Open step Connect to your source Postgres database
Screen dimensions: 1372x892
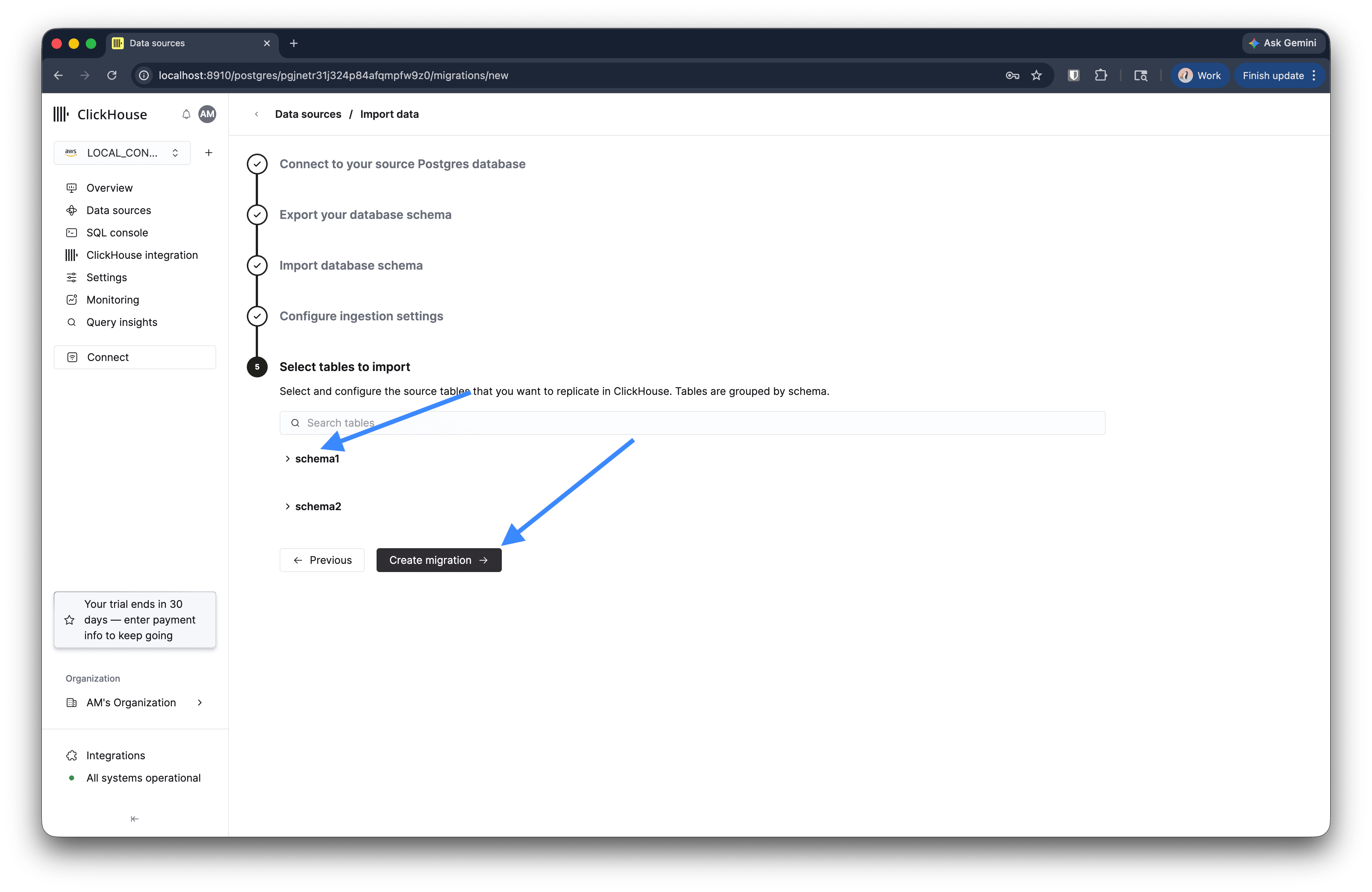click(402, 164)
